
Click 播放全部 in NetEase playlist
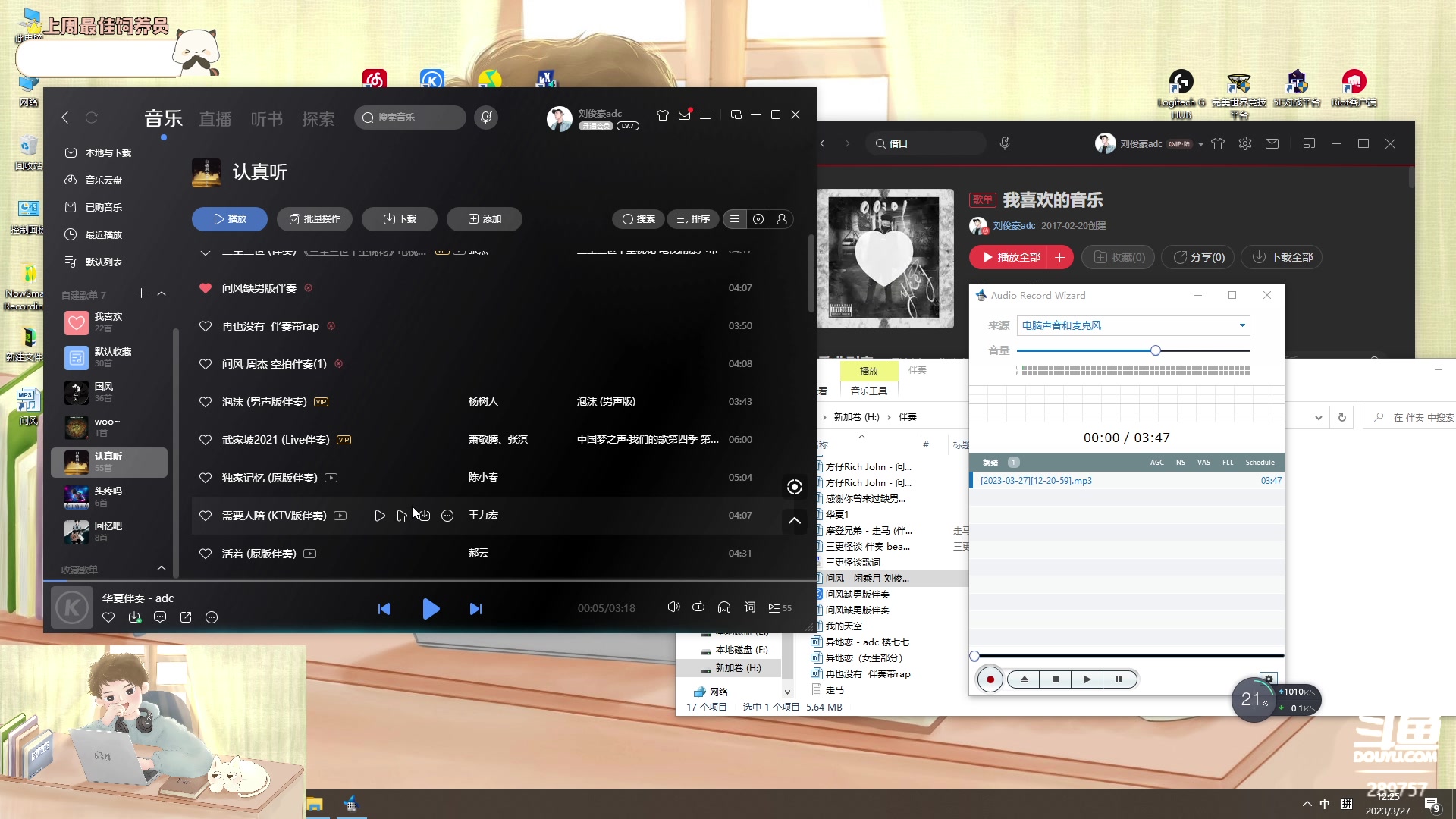(x=1011, y=257)
